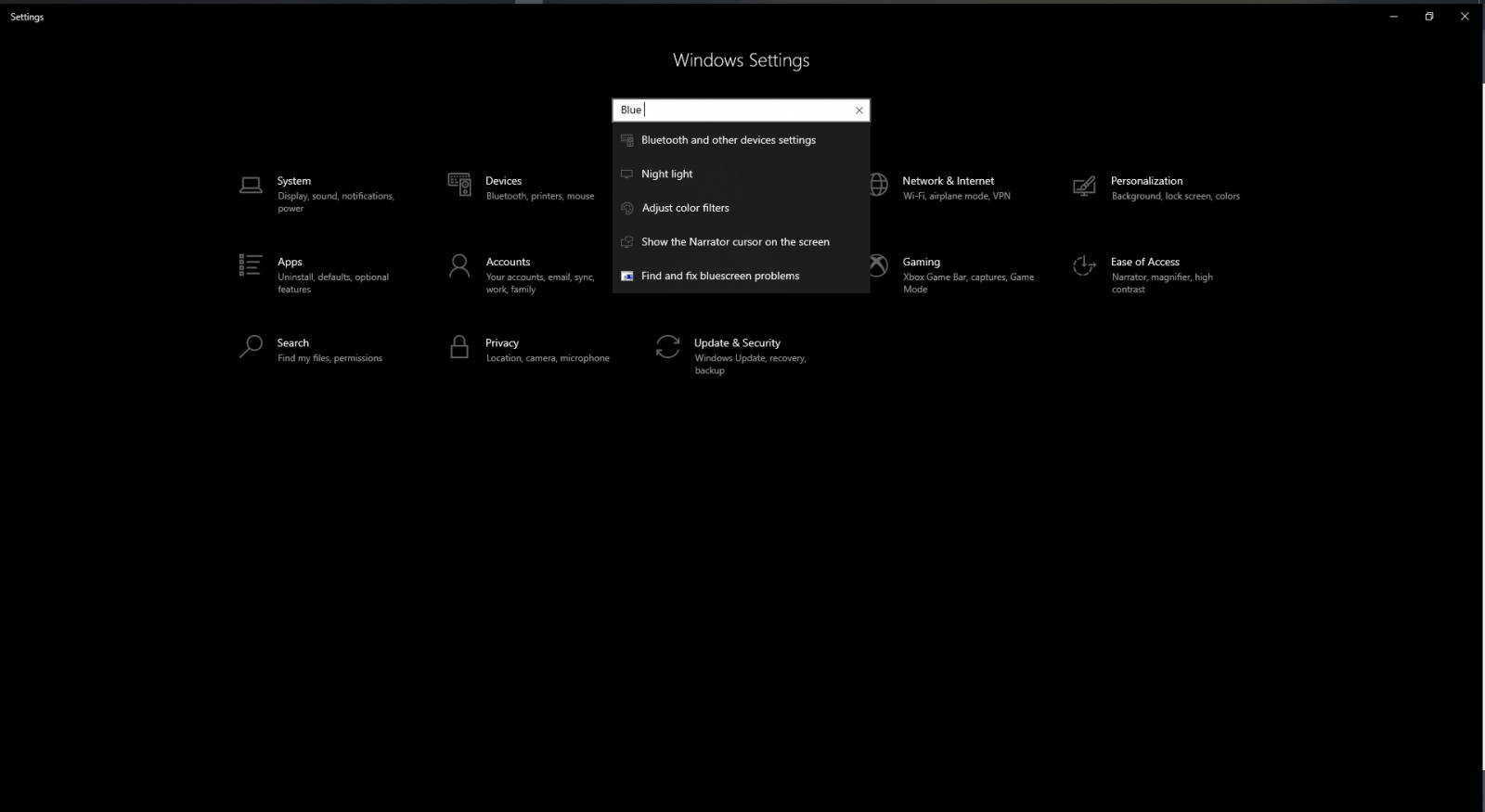The height and width of the screenshot is (812, 1485).
Task: Click the Gaming Xbox icon
Action: (x=878, y=265)
